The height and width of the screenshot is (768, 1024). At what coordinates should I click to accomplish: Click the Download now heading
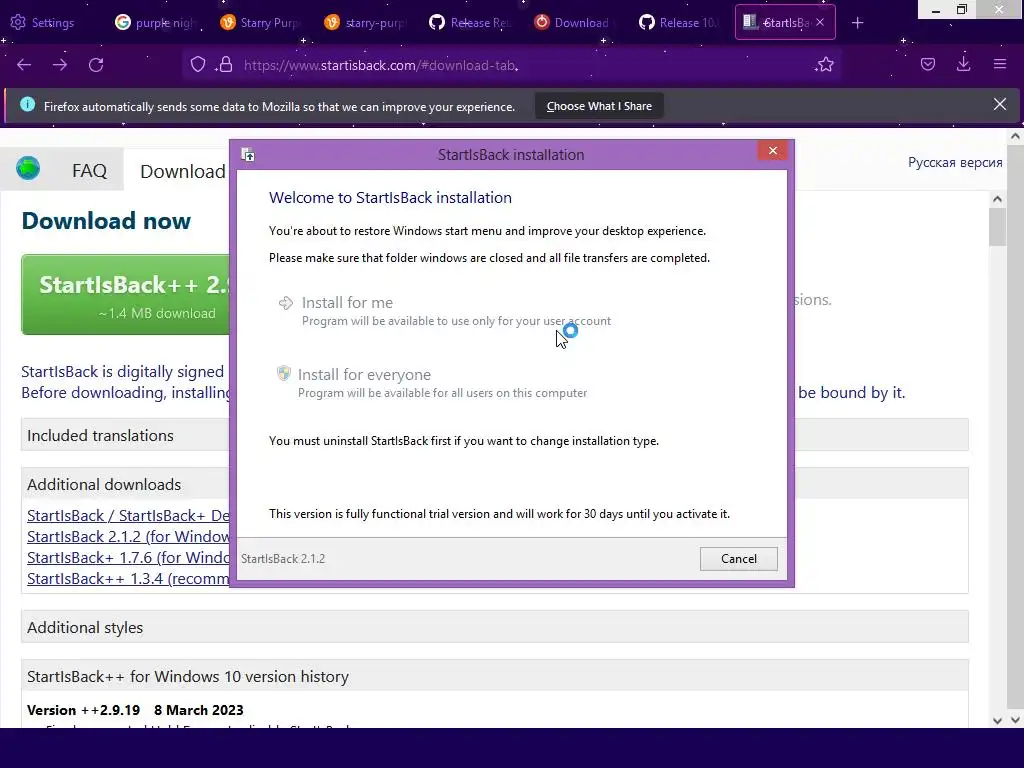click(x=106, y=221)
